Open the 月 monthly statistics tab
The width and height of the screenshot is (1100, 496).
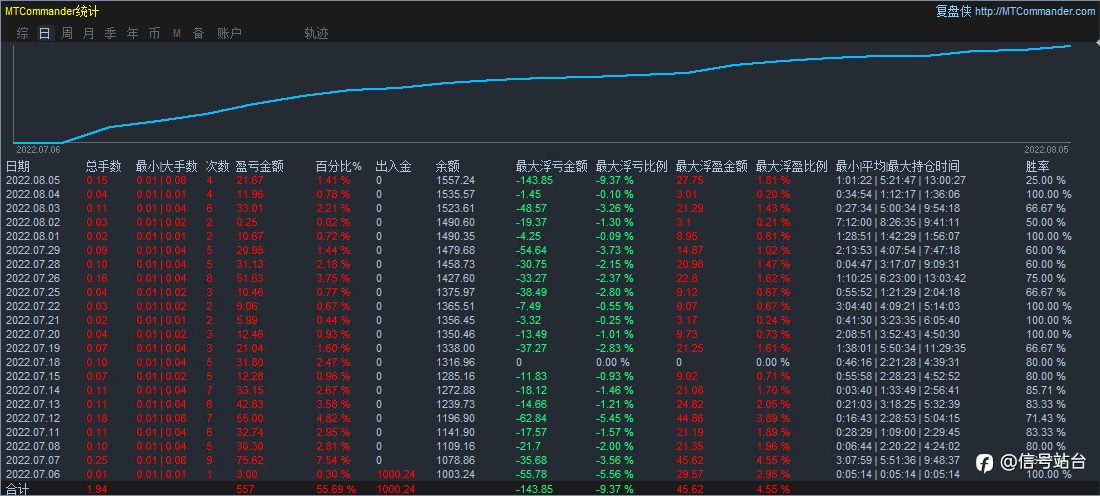[88, 33]
